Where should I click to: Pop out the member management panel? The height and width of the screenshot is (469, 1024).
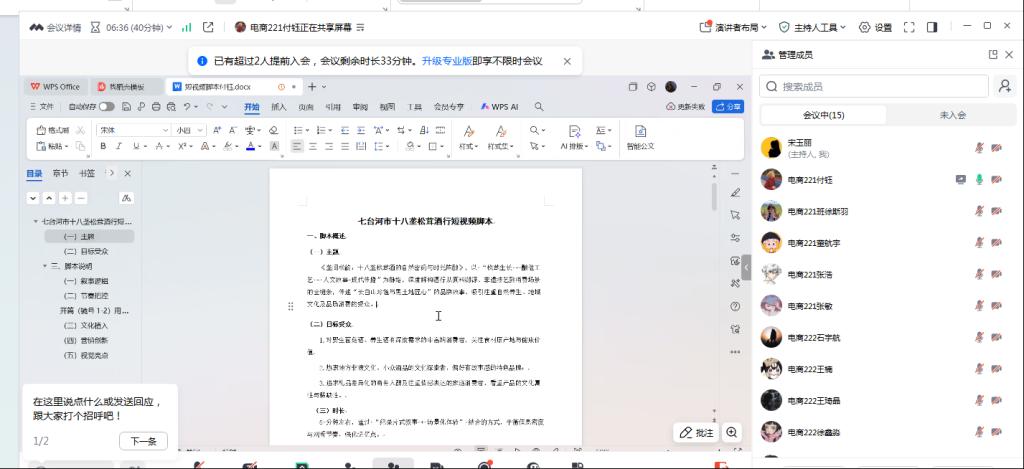(992, 54)
